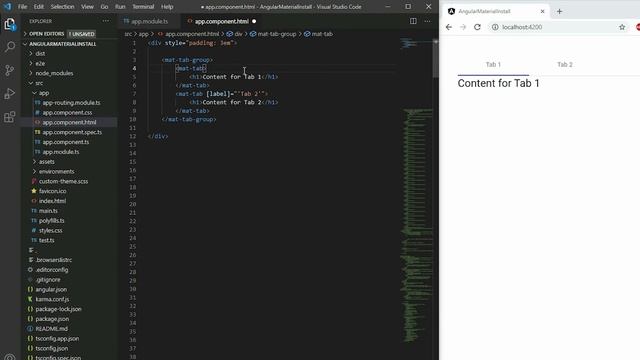Open karma.conf.js file
Viewport: 640px width, 360px height.
click(x=52, y=299)
